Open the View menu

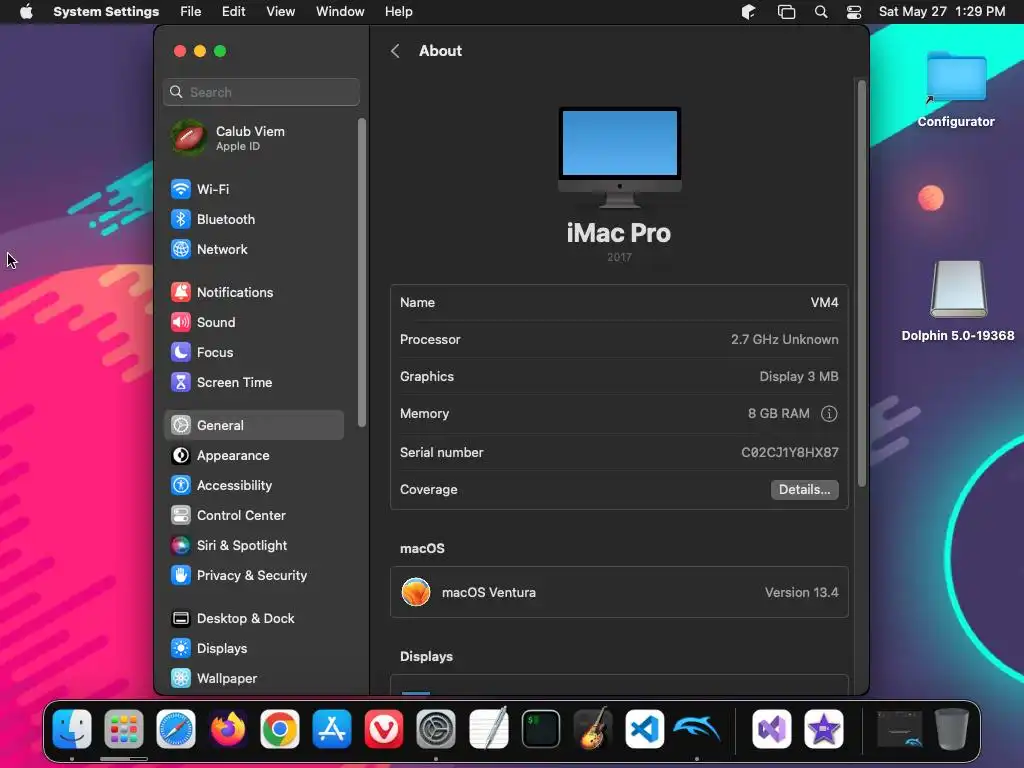tap(280, 12)
